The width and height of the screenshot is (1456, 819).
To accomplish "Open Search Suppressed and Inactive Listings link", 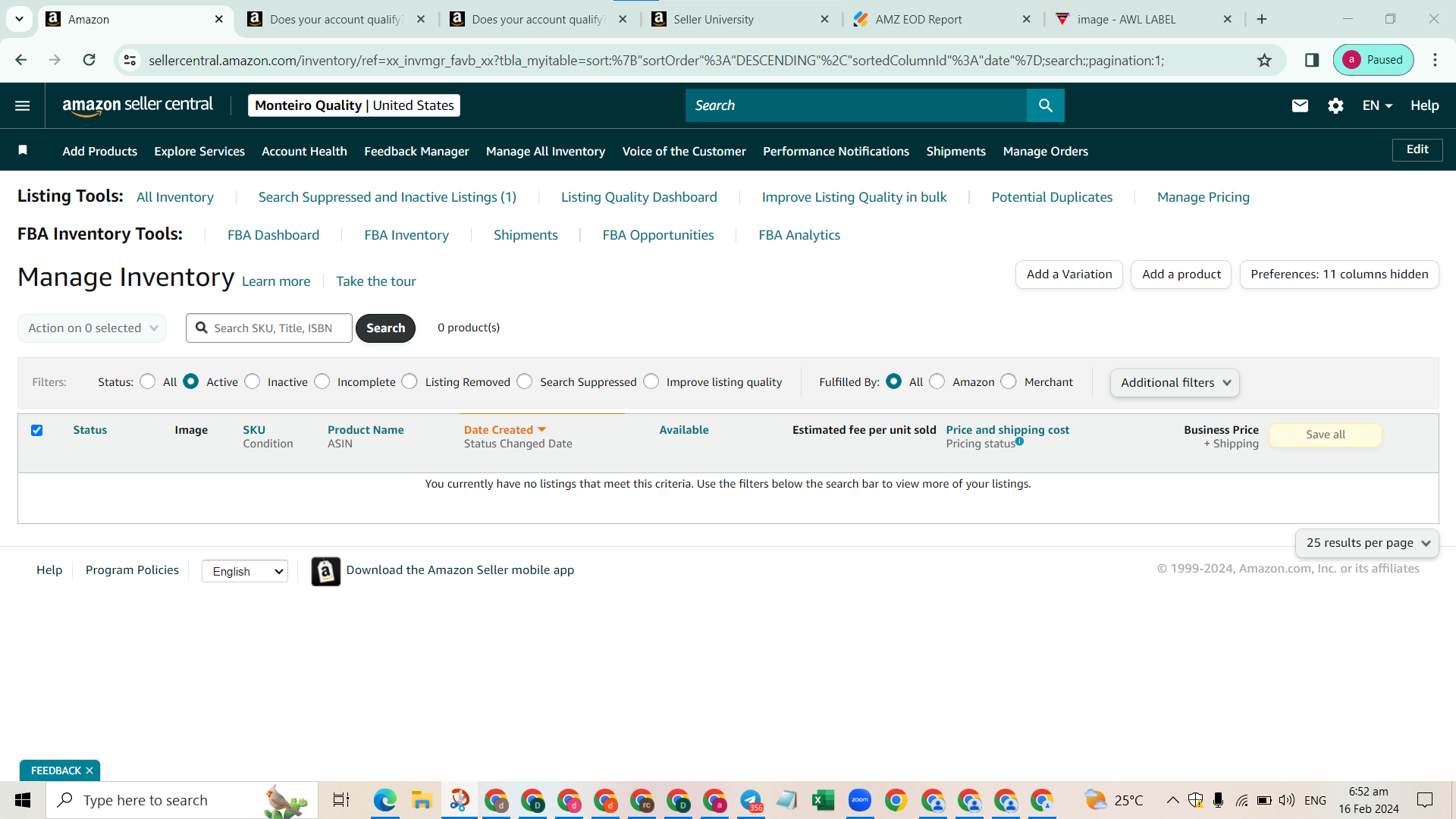I will click(x=388, y=197).
